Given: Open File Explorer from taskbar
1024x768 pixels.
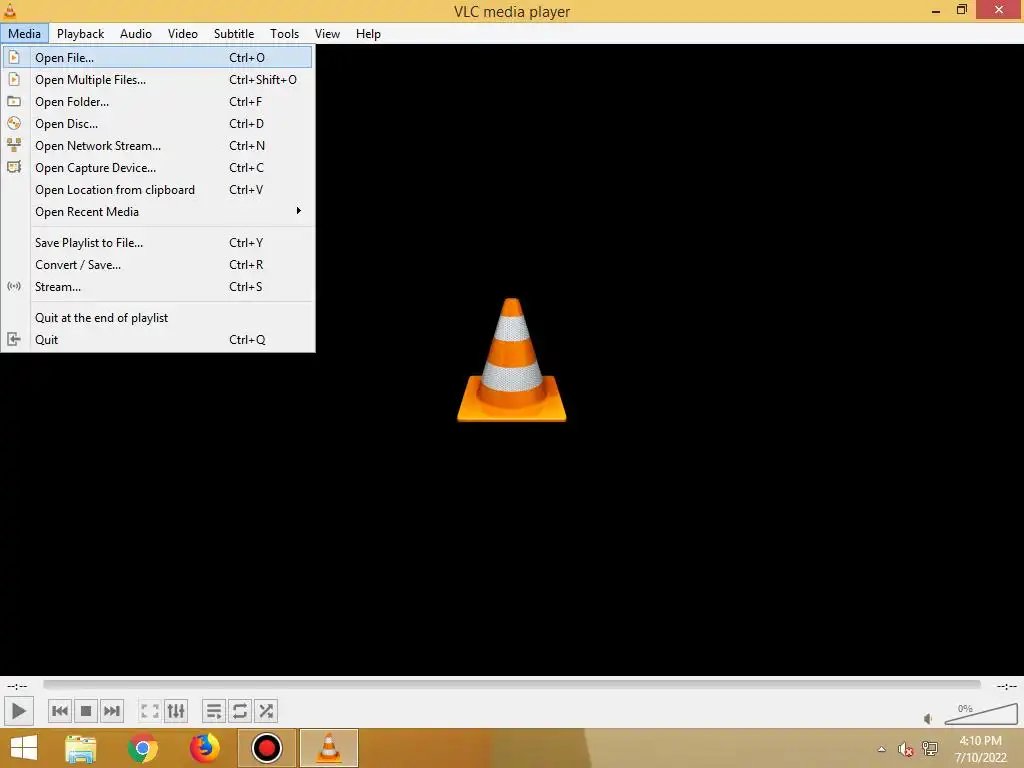Looking at the screenshot, I should pyautogui.click(x=81, y=748).
